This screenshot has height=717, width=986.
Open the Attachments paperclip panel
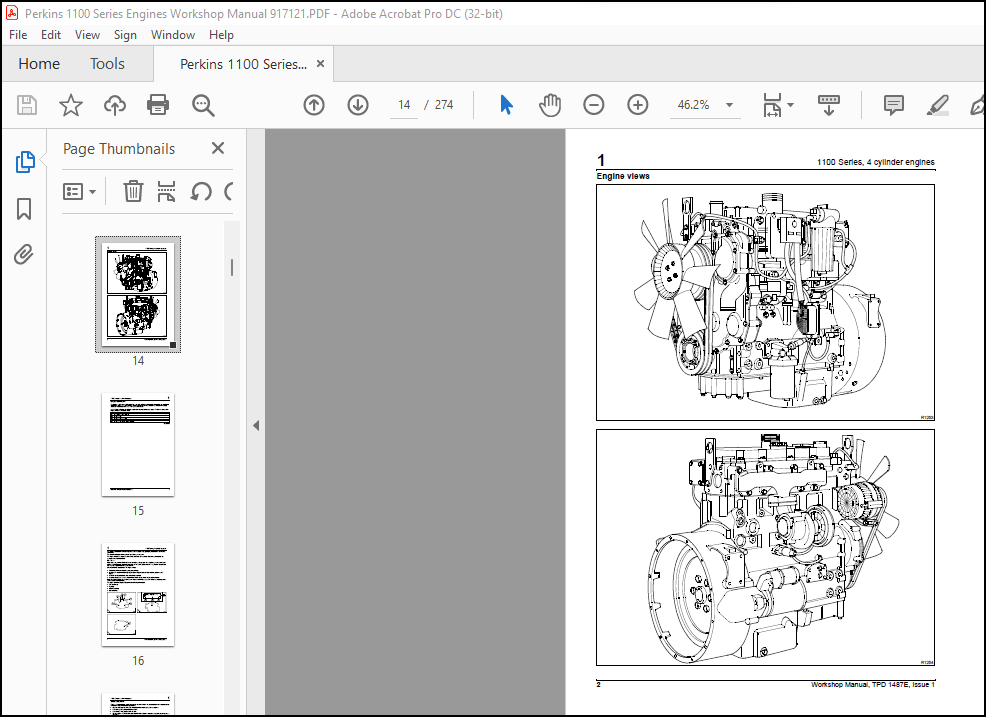tap(24, 255)
